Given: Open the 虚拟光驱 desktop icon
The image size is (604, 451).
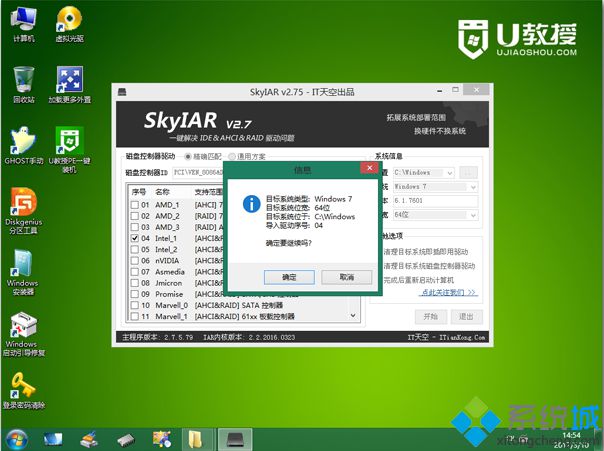Looking at the screenshot, I should pyautogui.click(x=69, y=24).
